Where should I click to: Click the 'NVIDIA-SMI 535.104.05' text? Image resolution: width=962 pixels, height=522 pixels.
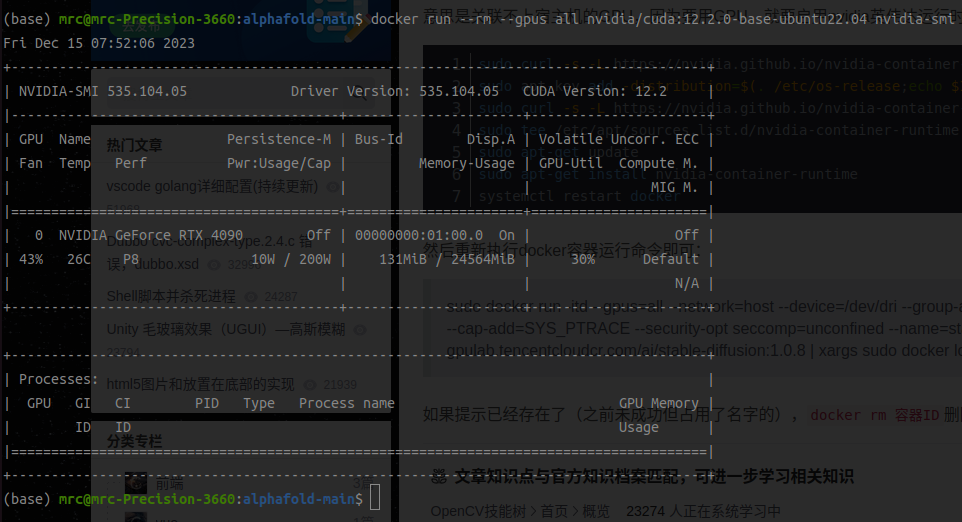click(x=102, y=91)
